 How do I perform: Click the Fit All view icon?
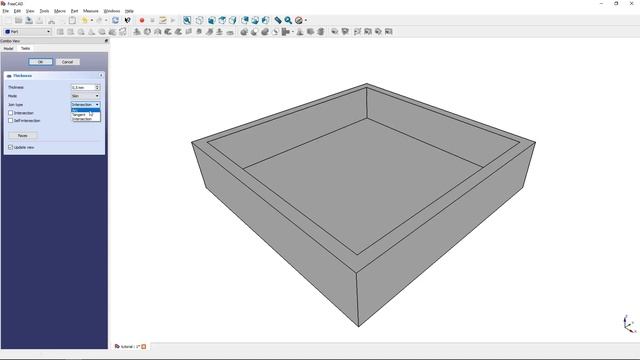point(187,20)
